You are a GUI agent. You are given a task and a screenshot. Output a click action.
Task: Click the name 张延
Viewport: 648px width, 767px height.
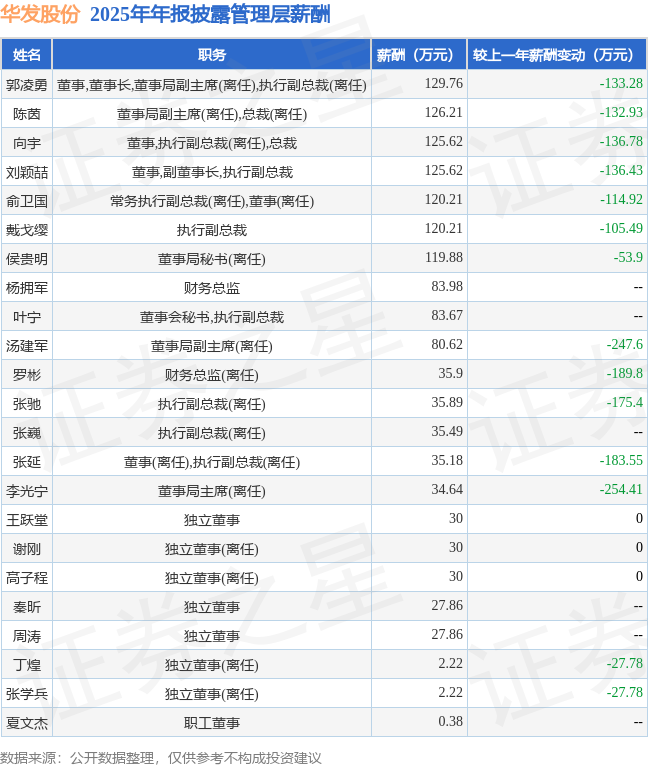coord(26,462)
